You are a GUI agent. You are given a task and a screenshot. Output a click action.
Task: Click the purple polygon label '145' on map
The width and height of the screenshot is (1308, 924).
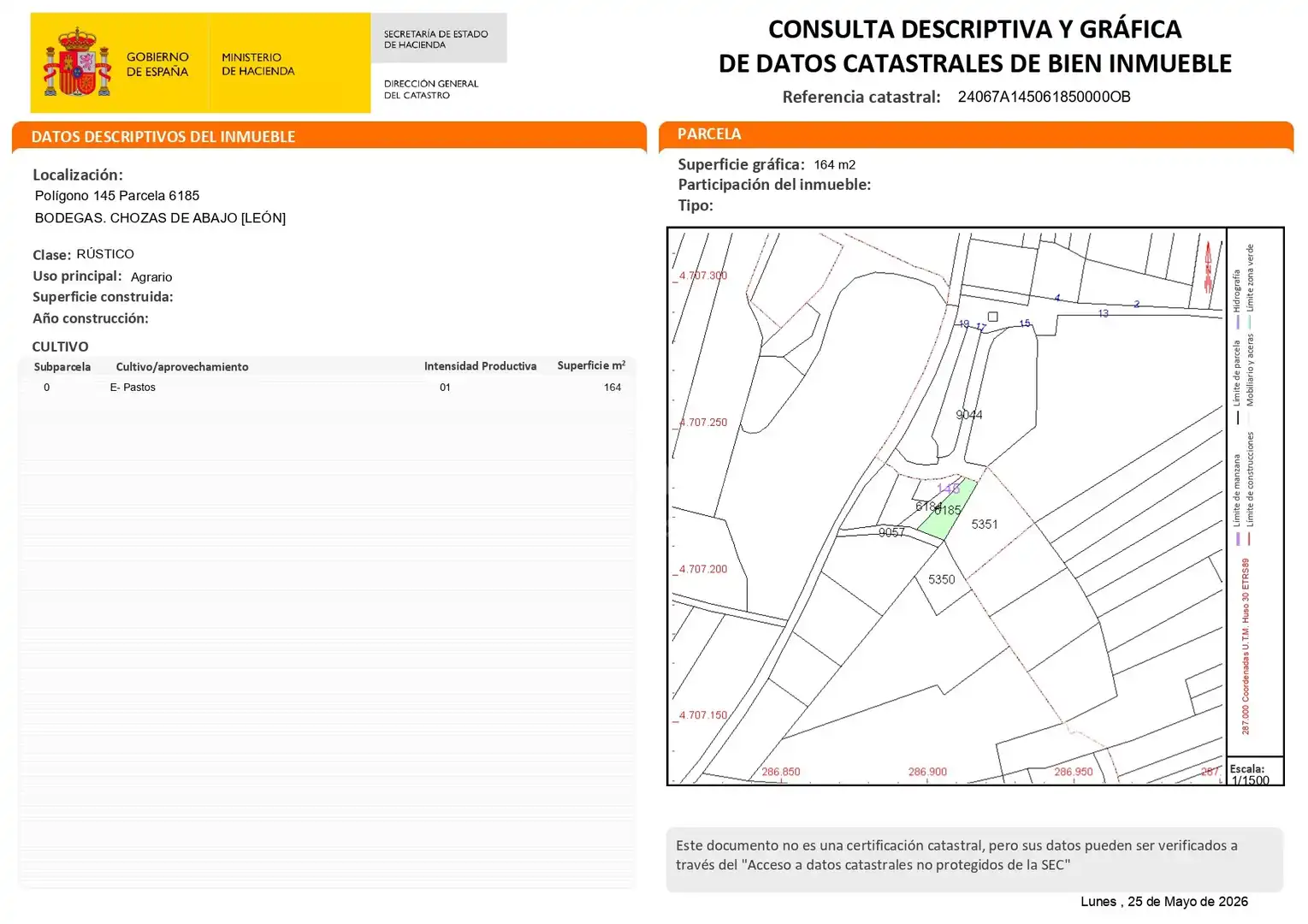(948, 489)
